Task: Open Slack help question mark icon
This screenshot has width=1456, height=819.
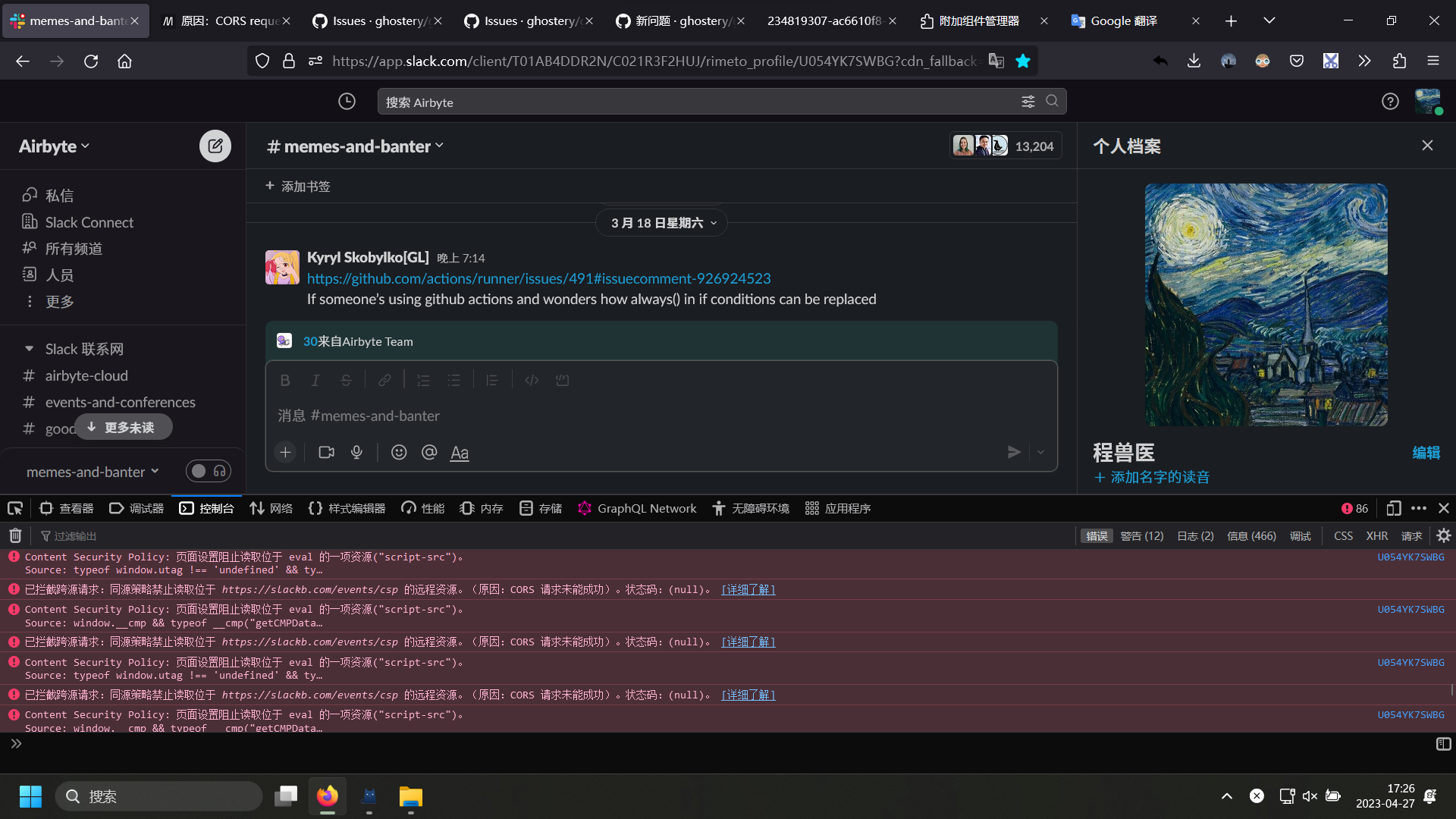Action: point(1389,102)
